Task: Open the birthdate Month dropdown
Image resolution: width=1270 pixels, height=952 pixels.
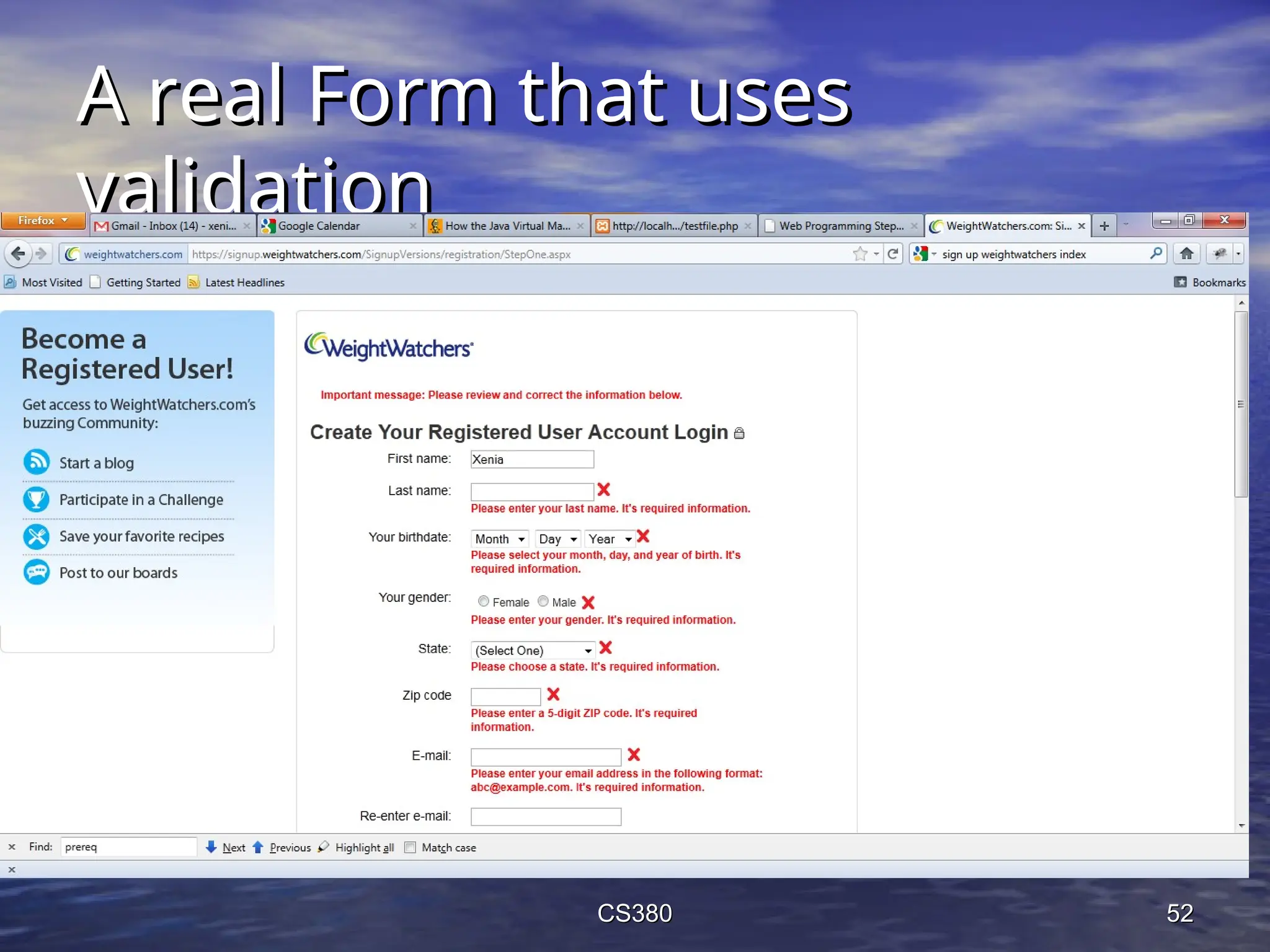Action: 500,539
